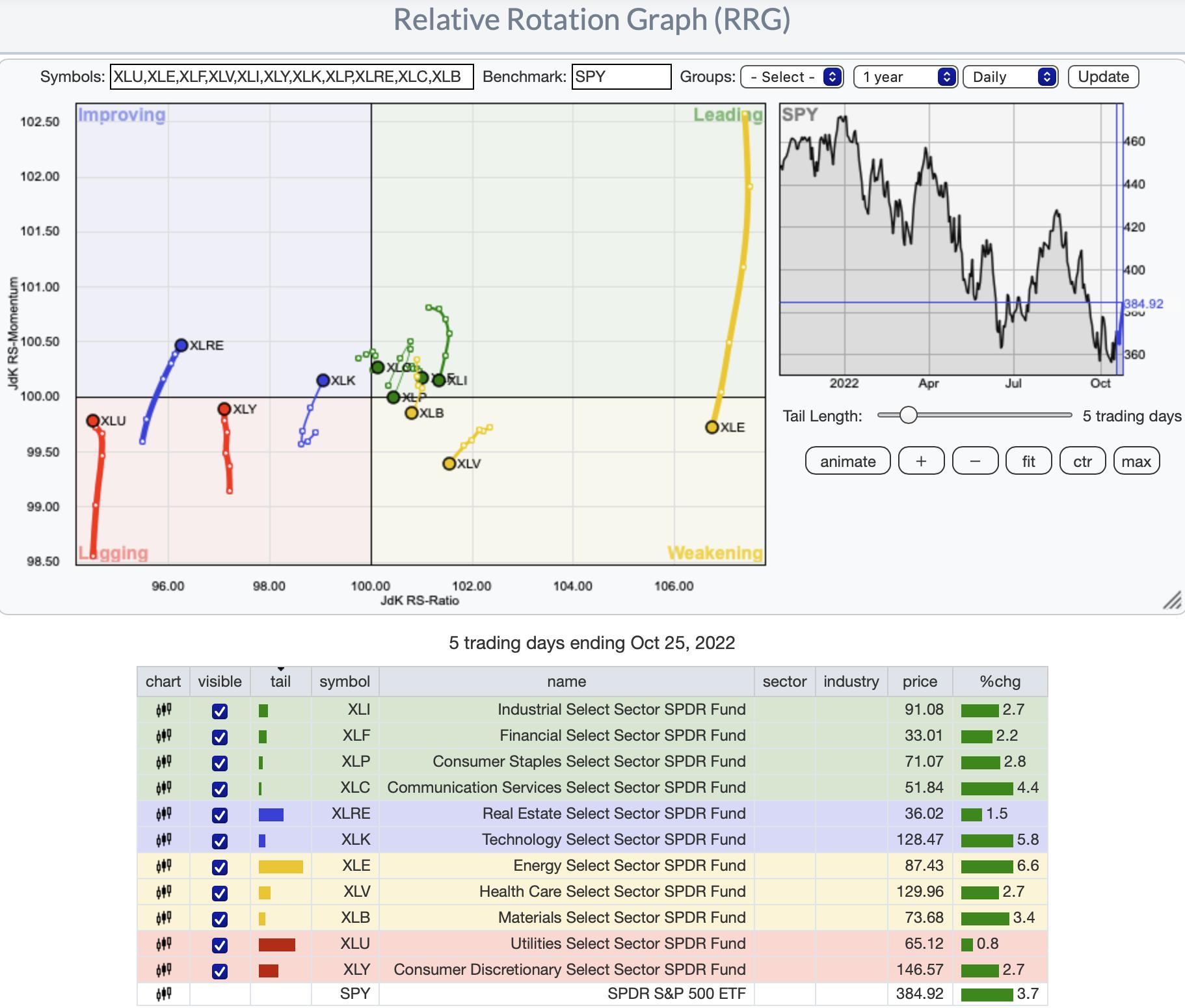Sort table by industry column

tap(851, 682)
